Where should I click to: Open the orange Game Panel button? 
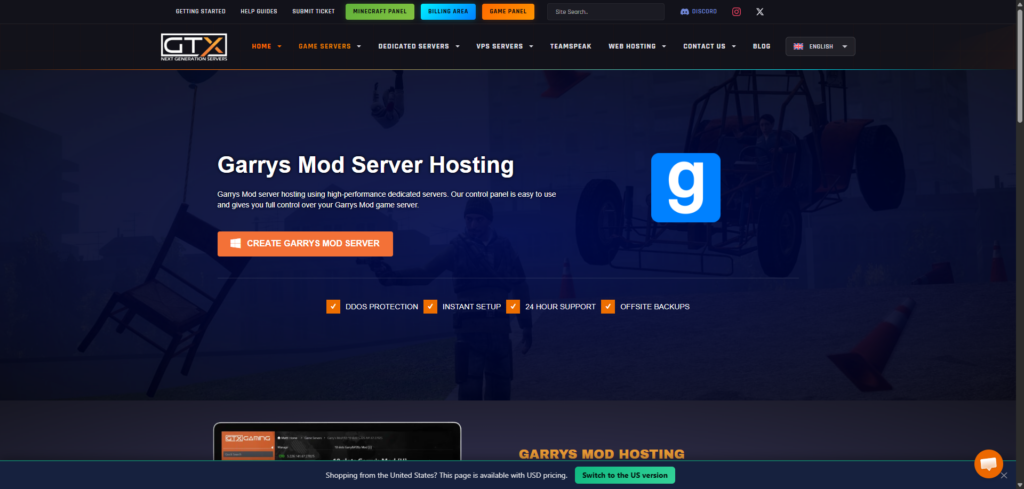coord(507,12)
